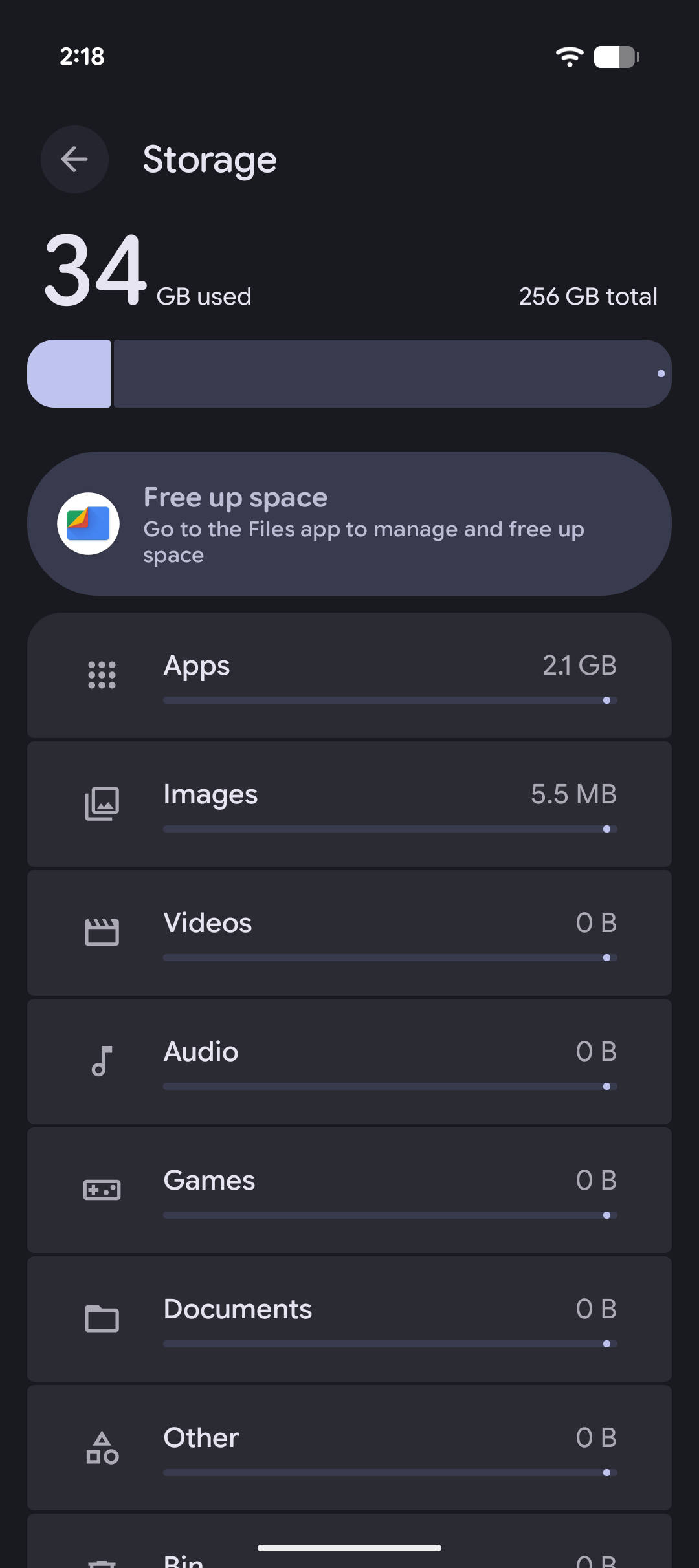699x1568 pixels.
Task: Select the Other shapes icon
Action: tap(102, 1447)
